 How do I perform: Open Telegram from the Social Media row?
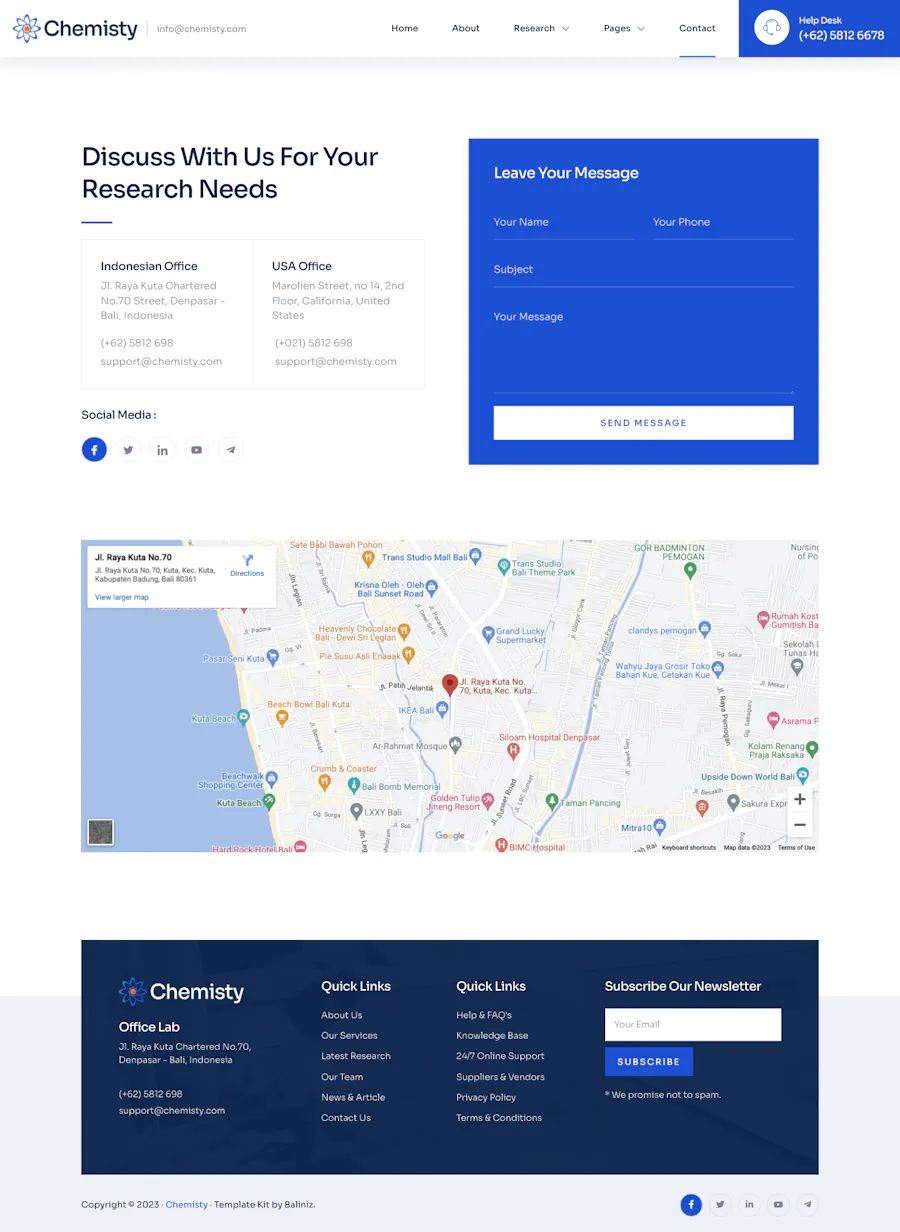pos(231,450)
